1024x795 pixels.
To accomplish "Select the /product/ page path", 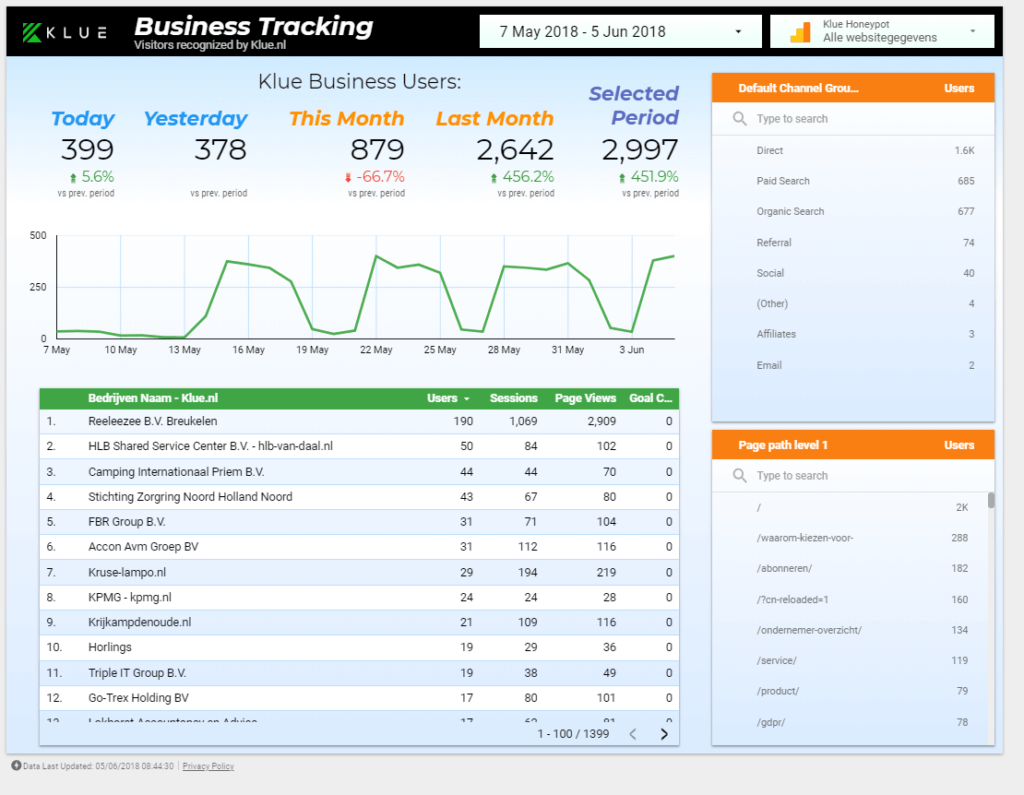I will pyautogui.click(x=850, y=690).
